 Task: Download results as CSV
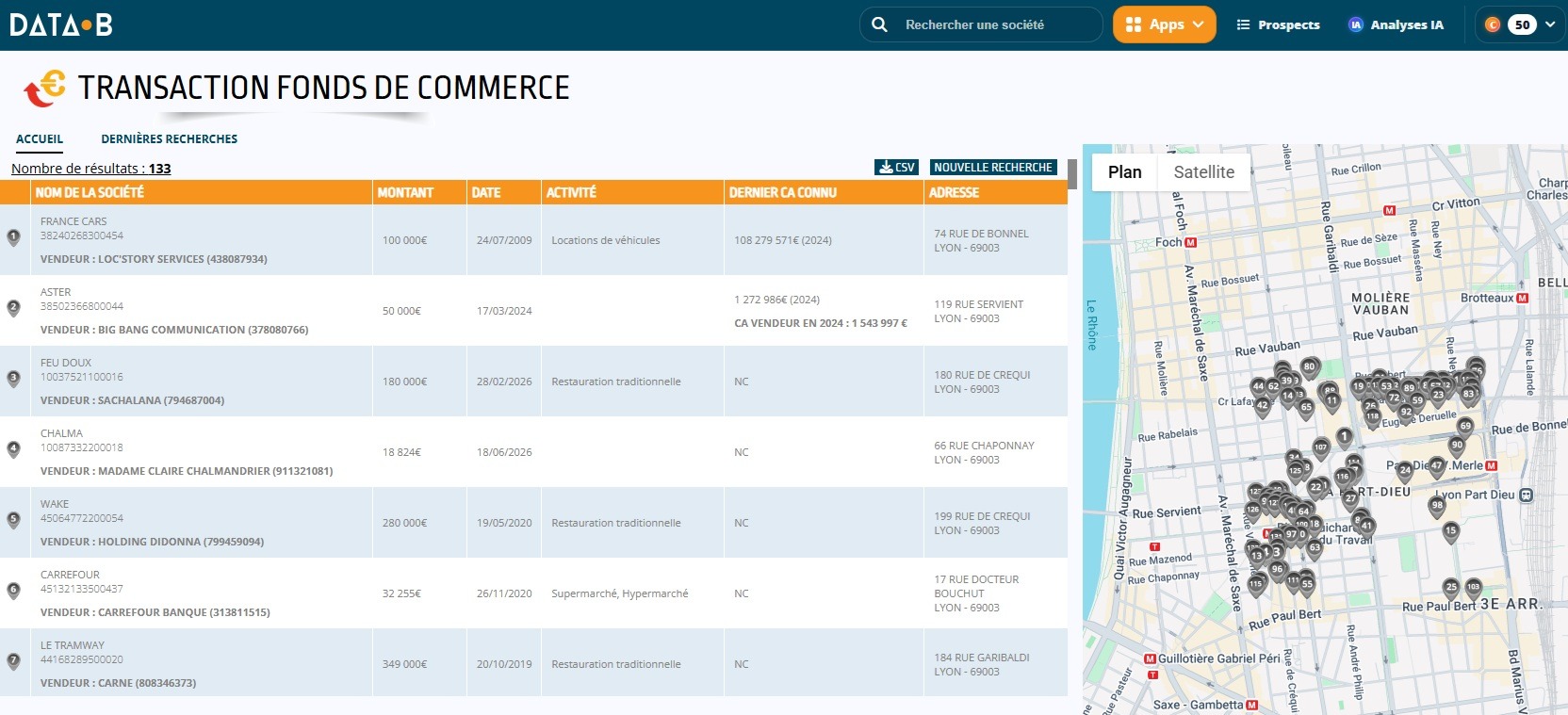896,167
